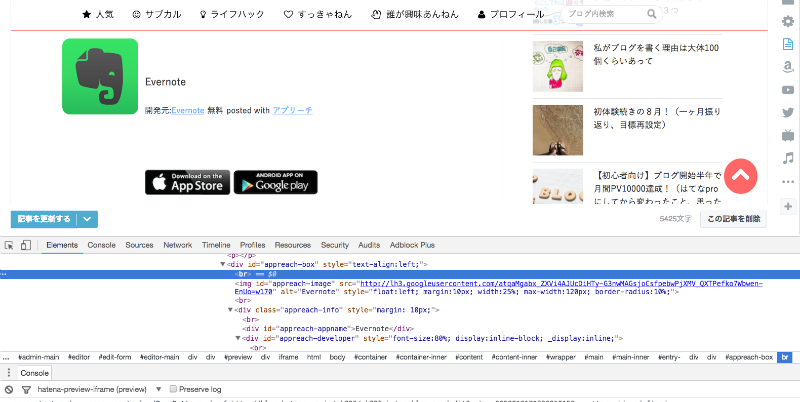Select the highlighted br element row
800x402 pixels.
(400, 274)
